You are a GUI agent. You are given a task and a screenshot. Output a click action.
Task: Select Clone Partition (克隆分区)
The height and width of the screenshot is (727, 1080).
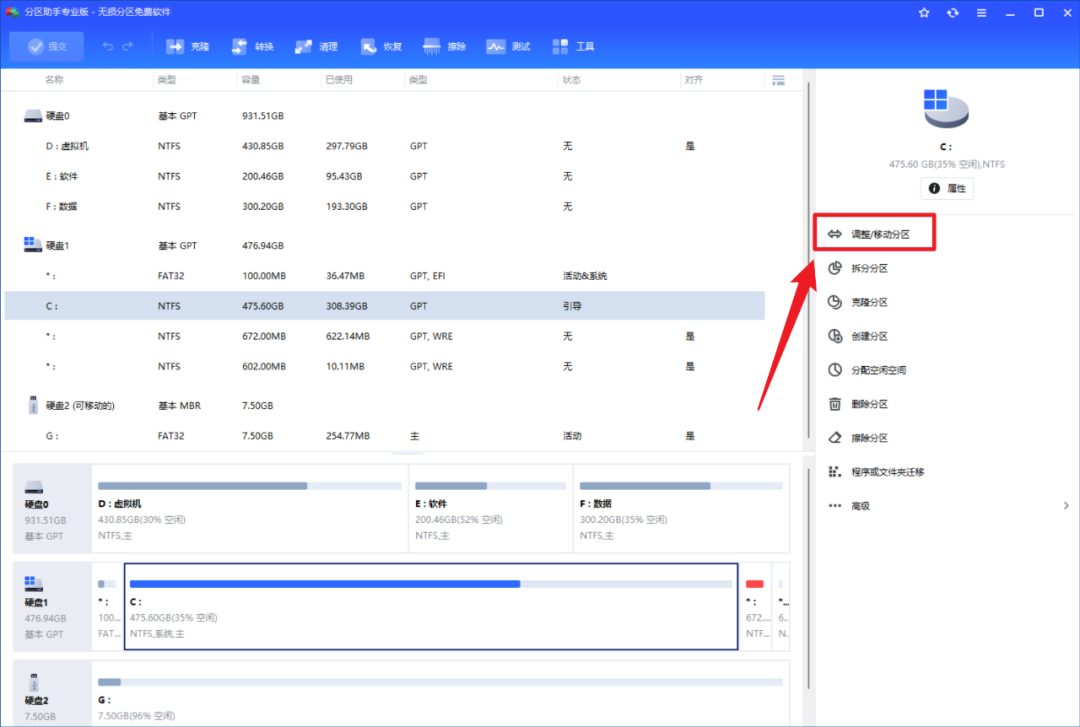[858, 302]
